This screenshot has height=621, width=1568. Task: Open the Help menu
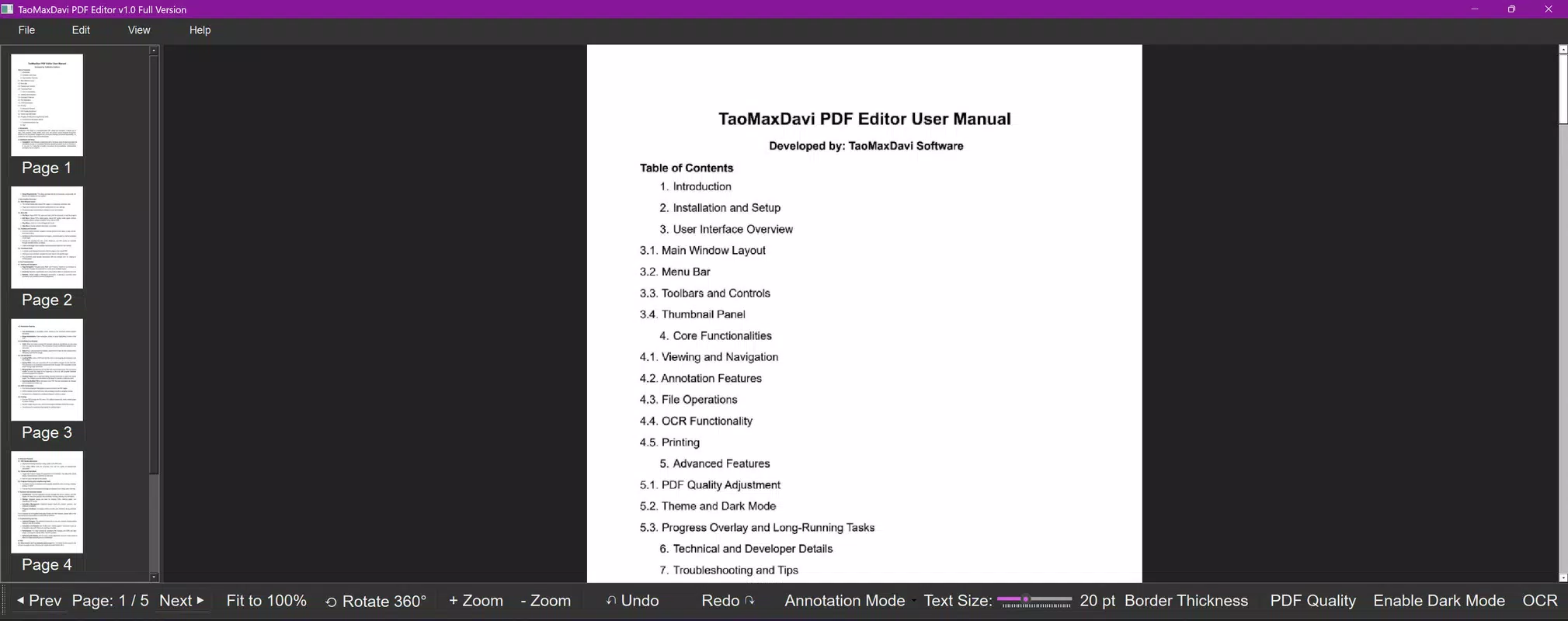point(200,30)
